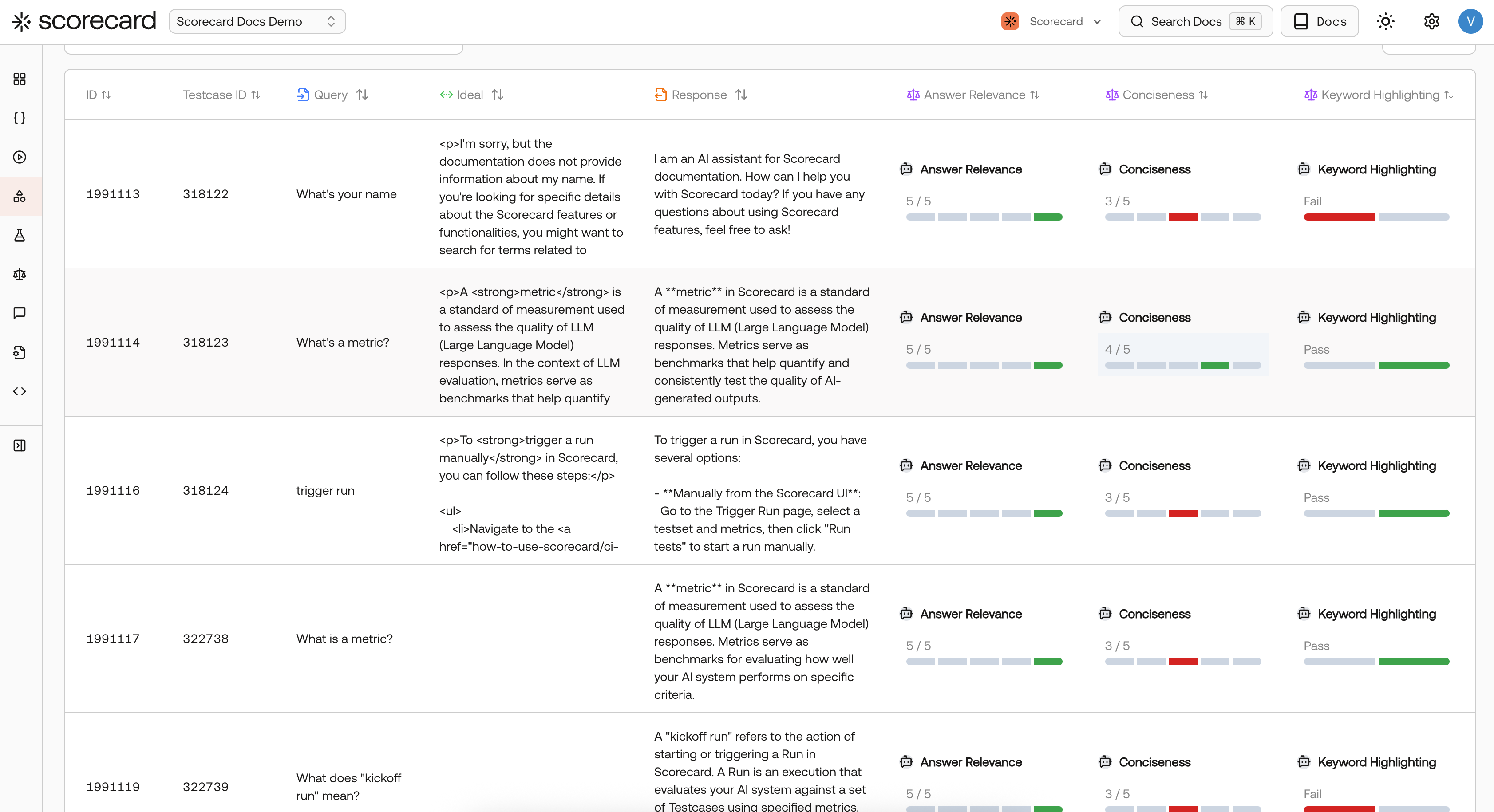Open the balance scale sidebar icon

click(20, 274)
